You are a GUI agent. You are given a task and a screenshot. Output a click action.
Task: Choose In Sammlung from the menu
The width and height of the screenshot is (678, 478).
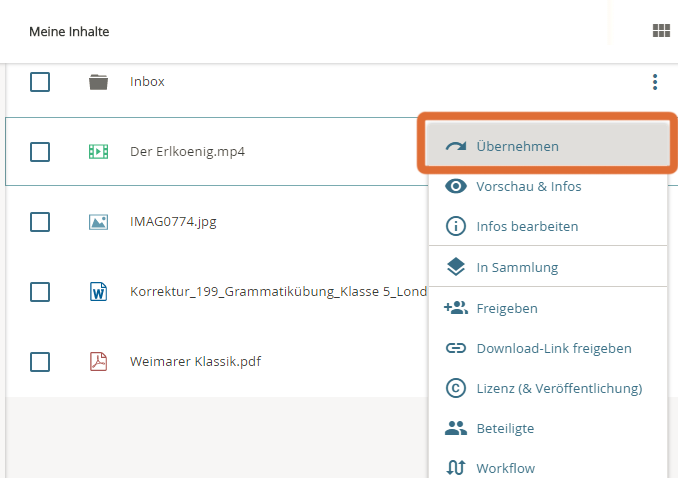pyautogui.click(x=516, y=267)
